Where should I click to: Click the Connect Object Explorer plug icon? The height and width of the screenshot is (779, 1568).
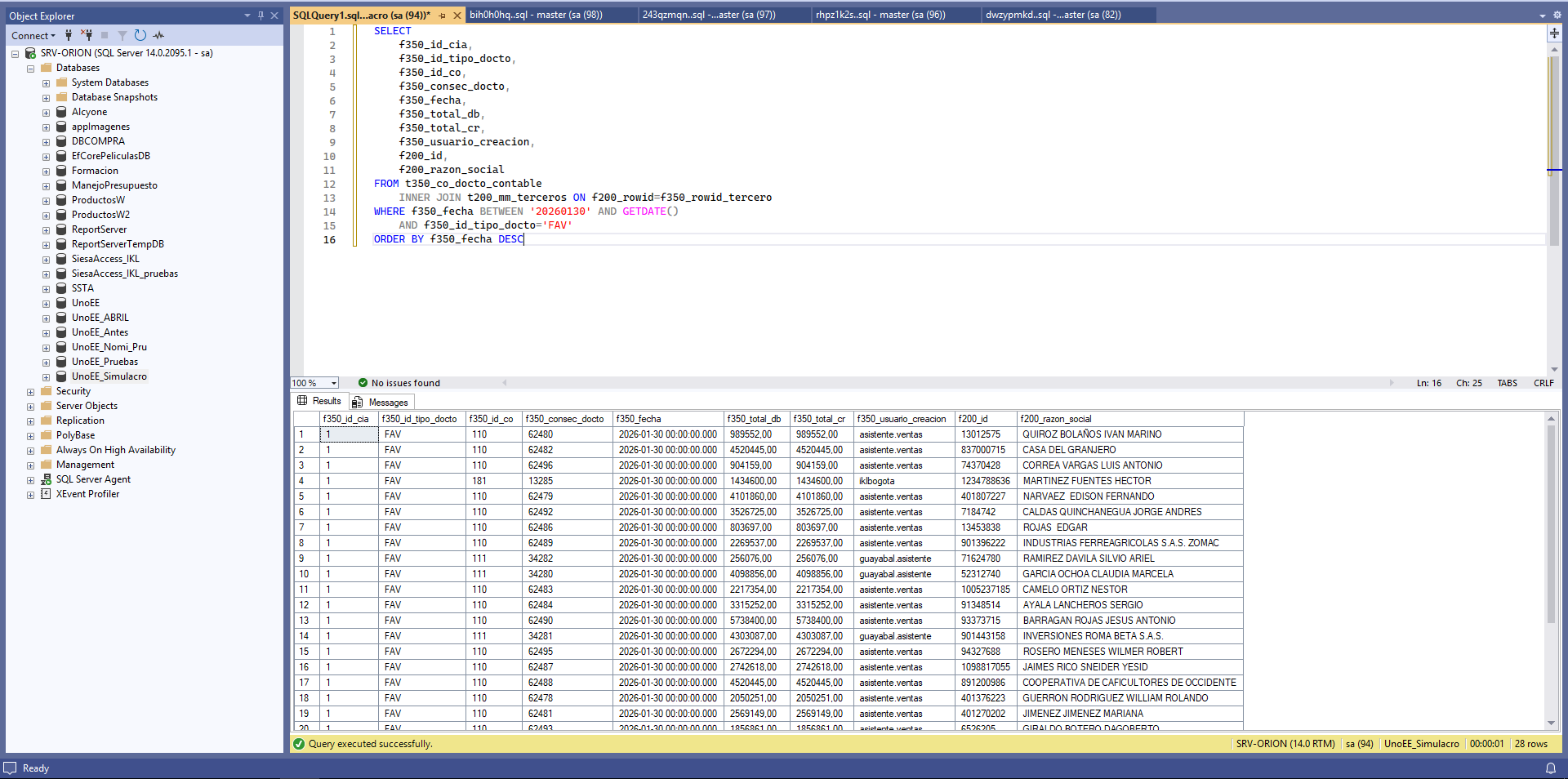click(x=69, y=35)
